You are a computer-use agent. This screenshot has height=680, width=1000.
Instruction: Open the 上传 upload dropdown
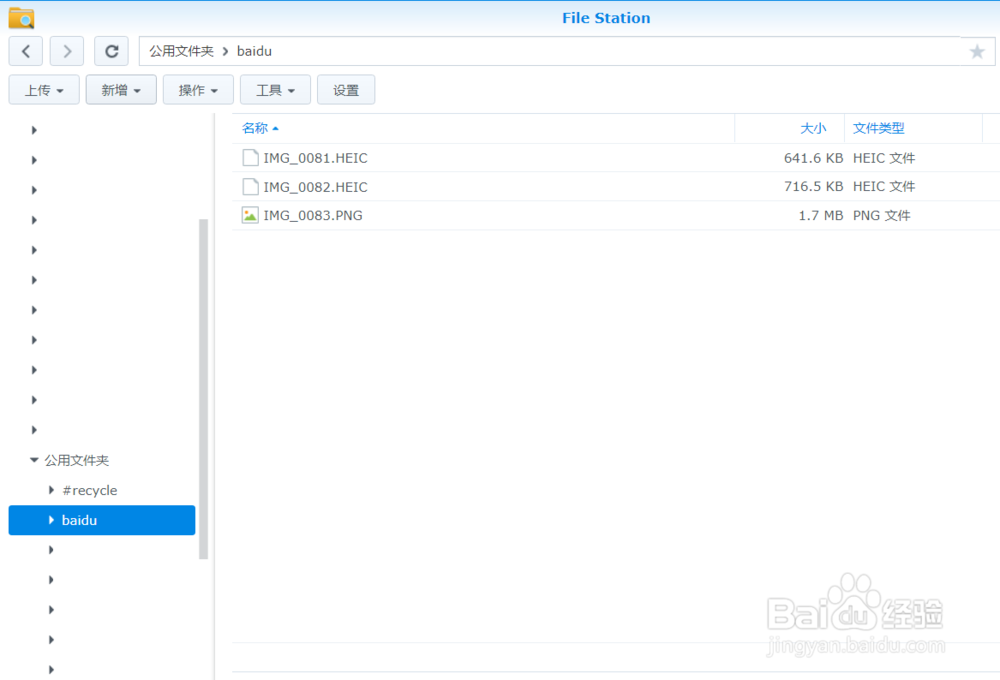point(44,90)
